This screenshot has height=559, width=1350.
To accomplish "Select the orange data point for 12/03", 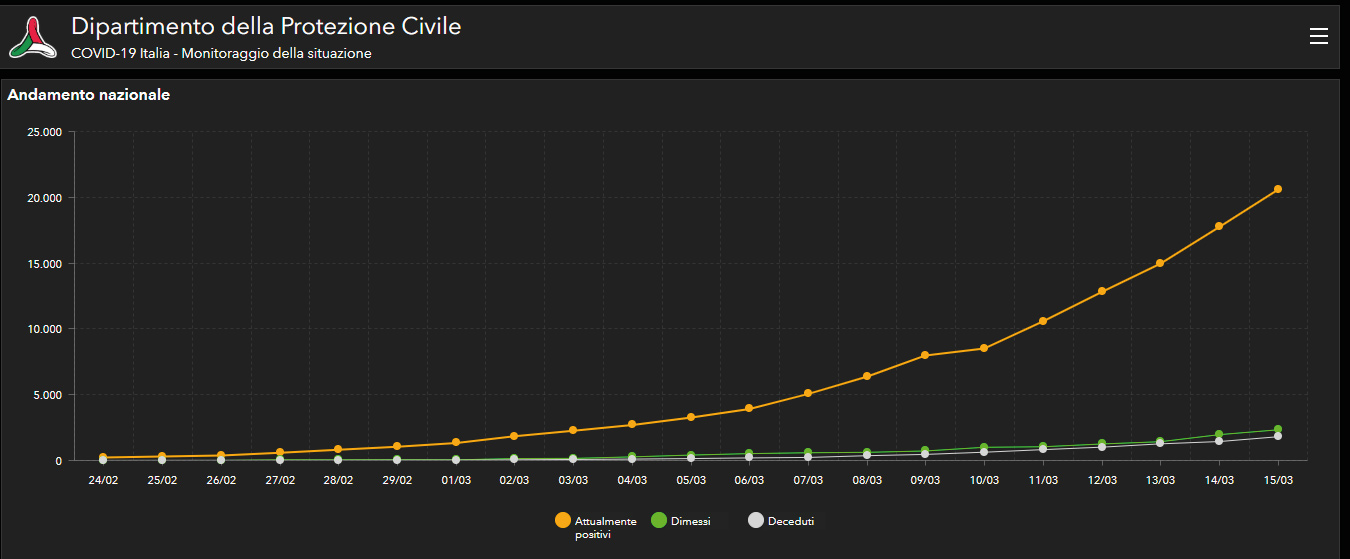I will point(1102,291).
